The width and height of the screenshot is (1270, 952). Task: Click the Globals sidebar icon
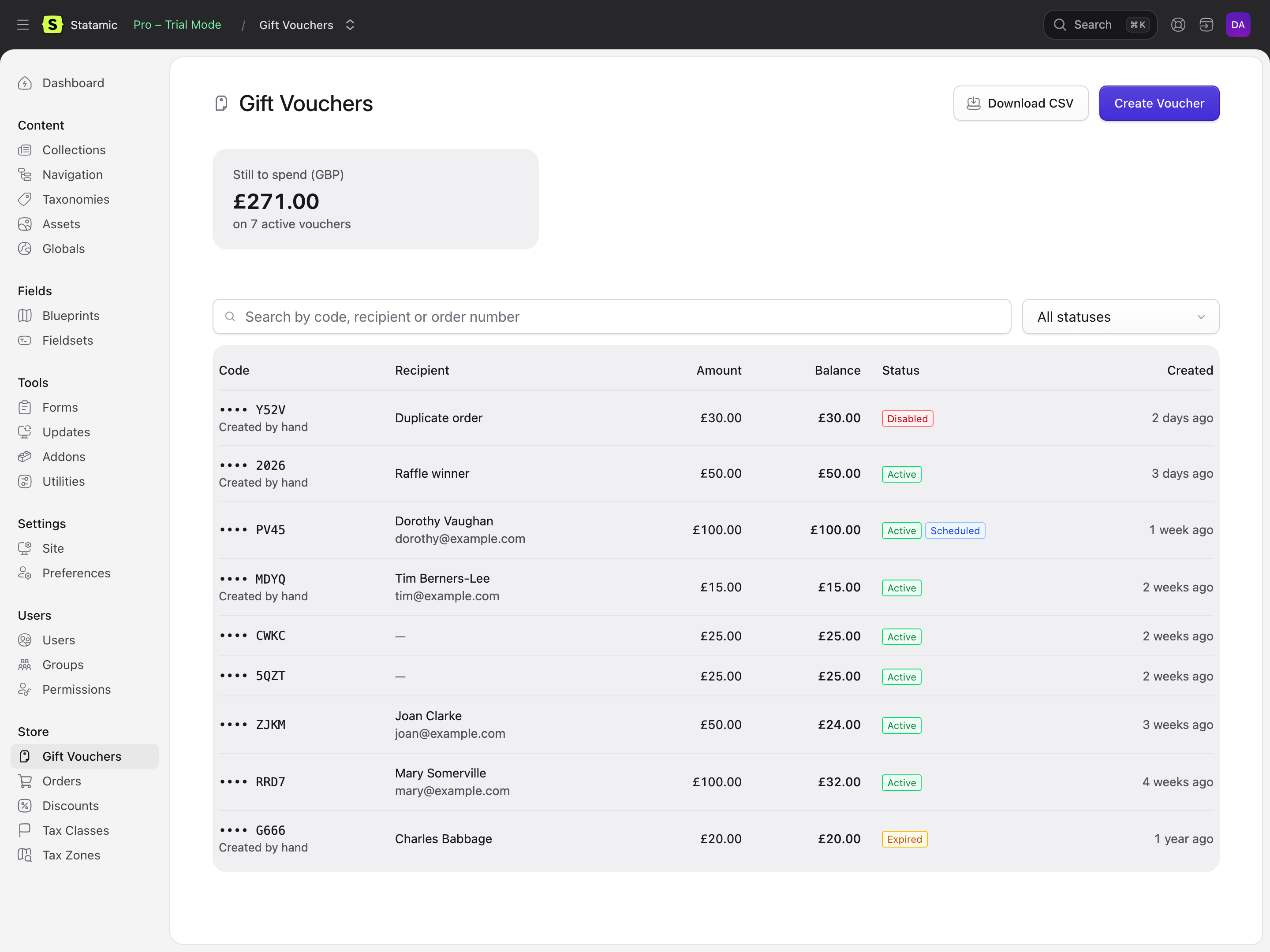(x=25, y=249)
